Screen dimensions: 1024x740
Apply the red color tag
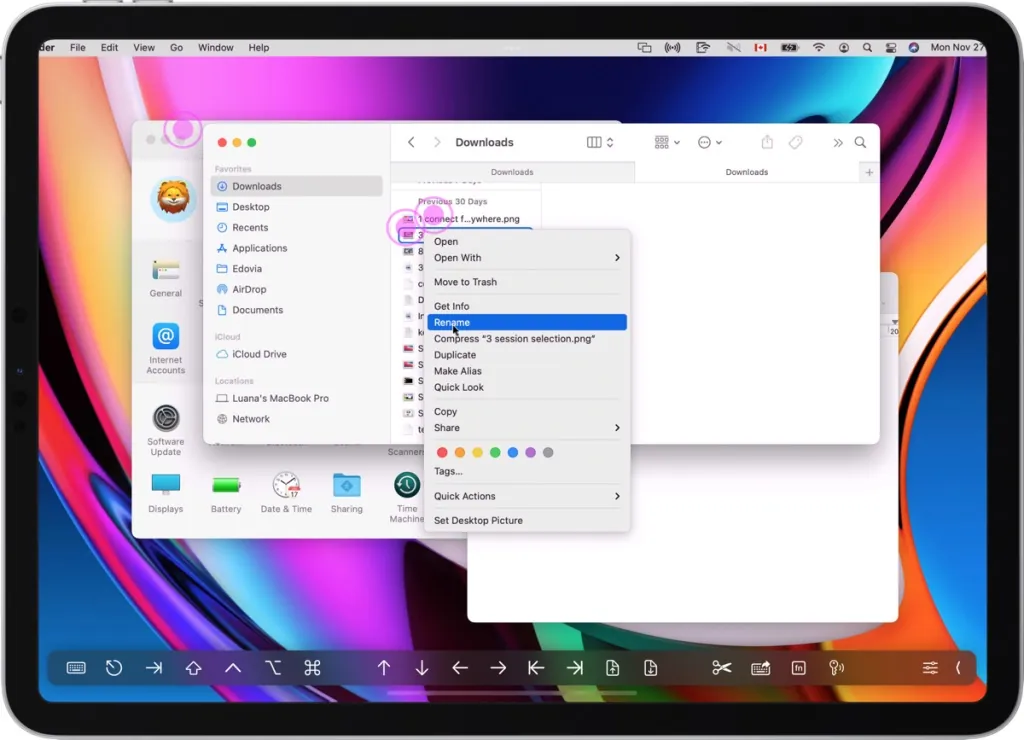pyautogui.click(x=442, y=453)
